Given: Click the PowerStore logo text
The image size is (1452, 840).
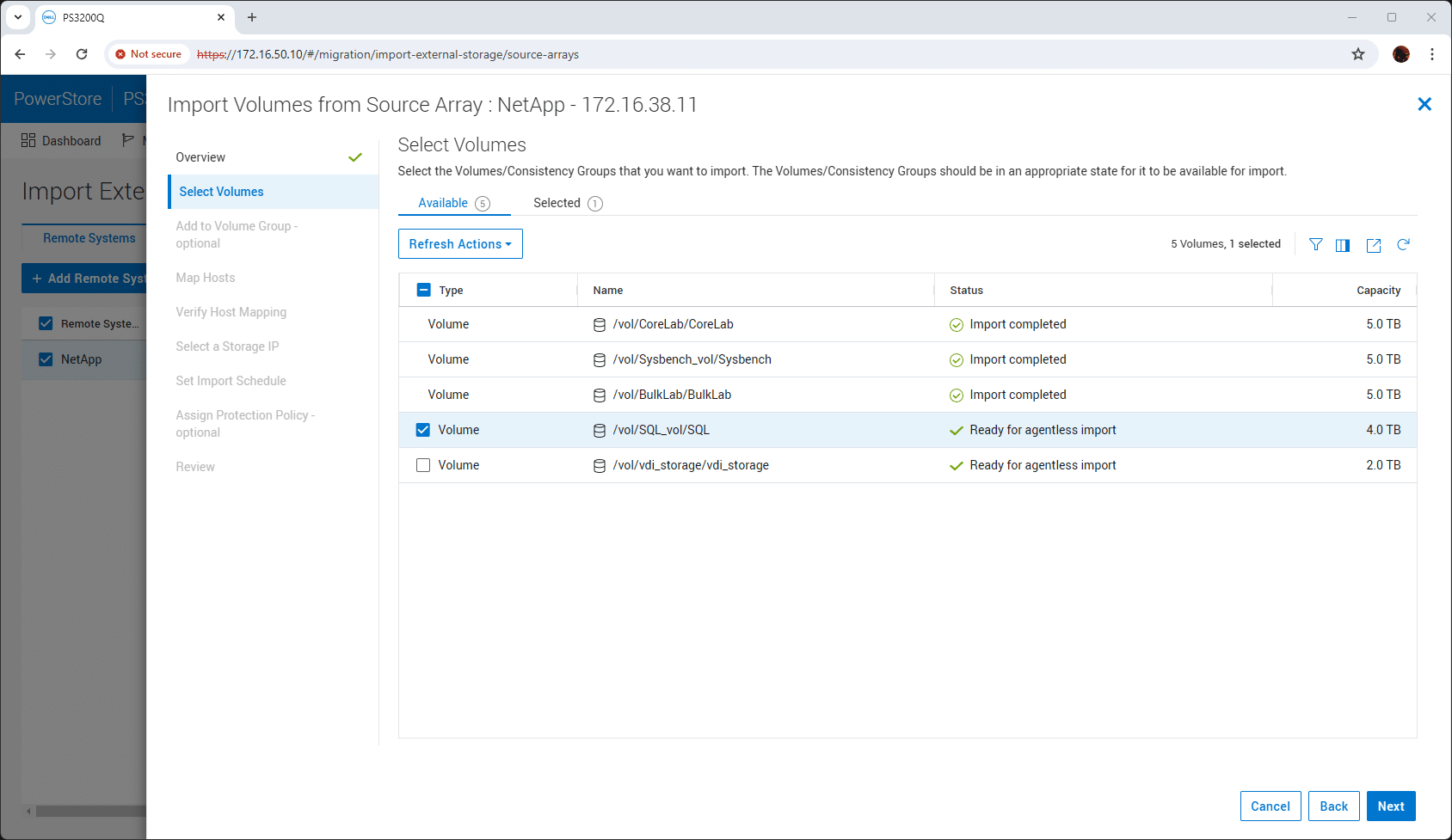Looking at the screenshot, I should 58,99.
